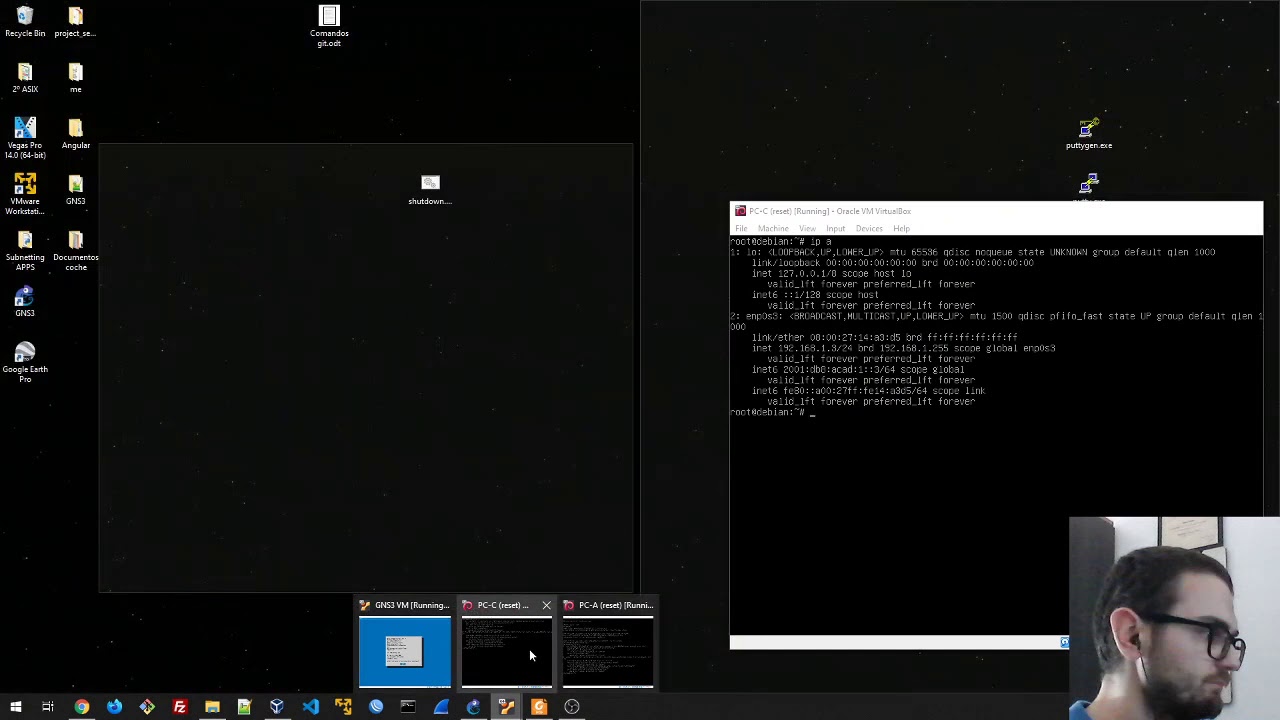This screenshot has width=1280, height=720.
Task: Click the 'inet 192.168.1.3/24' terminal line
Action: (x=903, y=348)
